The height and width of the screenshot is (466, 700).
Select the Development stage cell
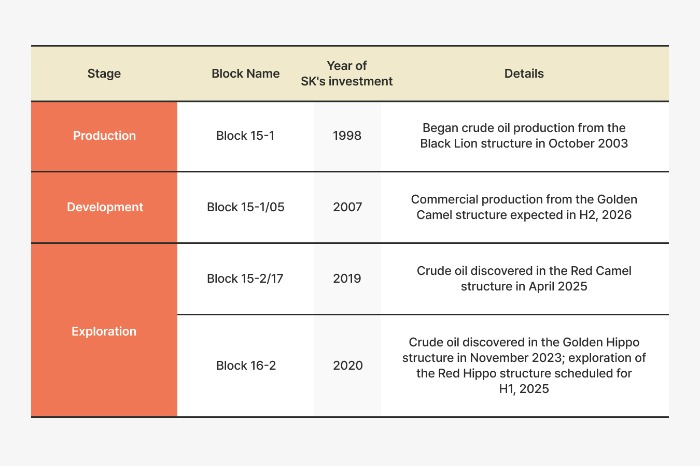pos(105,207)
